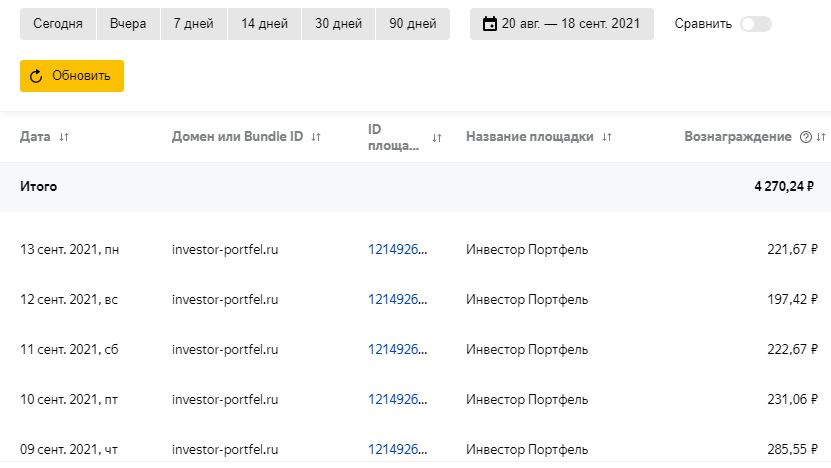This screenshot has width=831, height=468.
Task: Click date cell 13 сент. 2021, пн
Action: (x=69, y=249)
